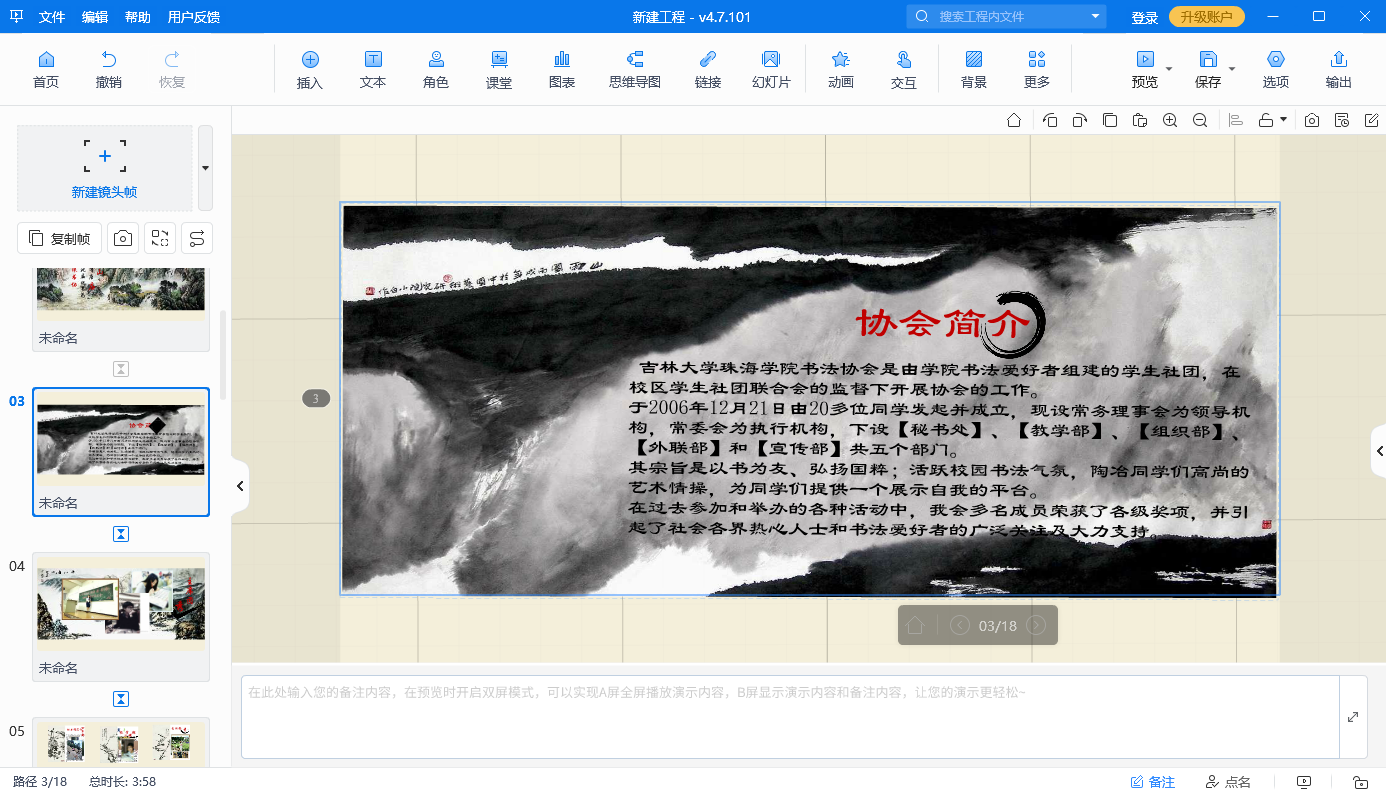Open the 插入 insert tool
Screen dimensions: 1386x793
click(x=310, y=70)
